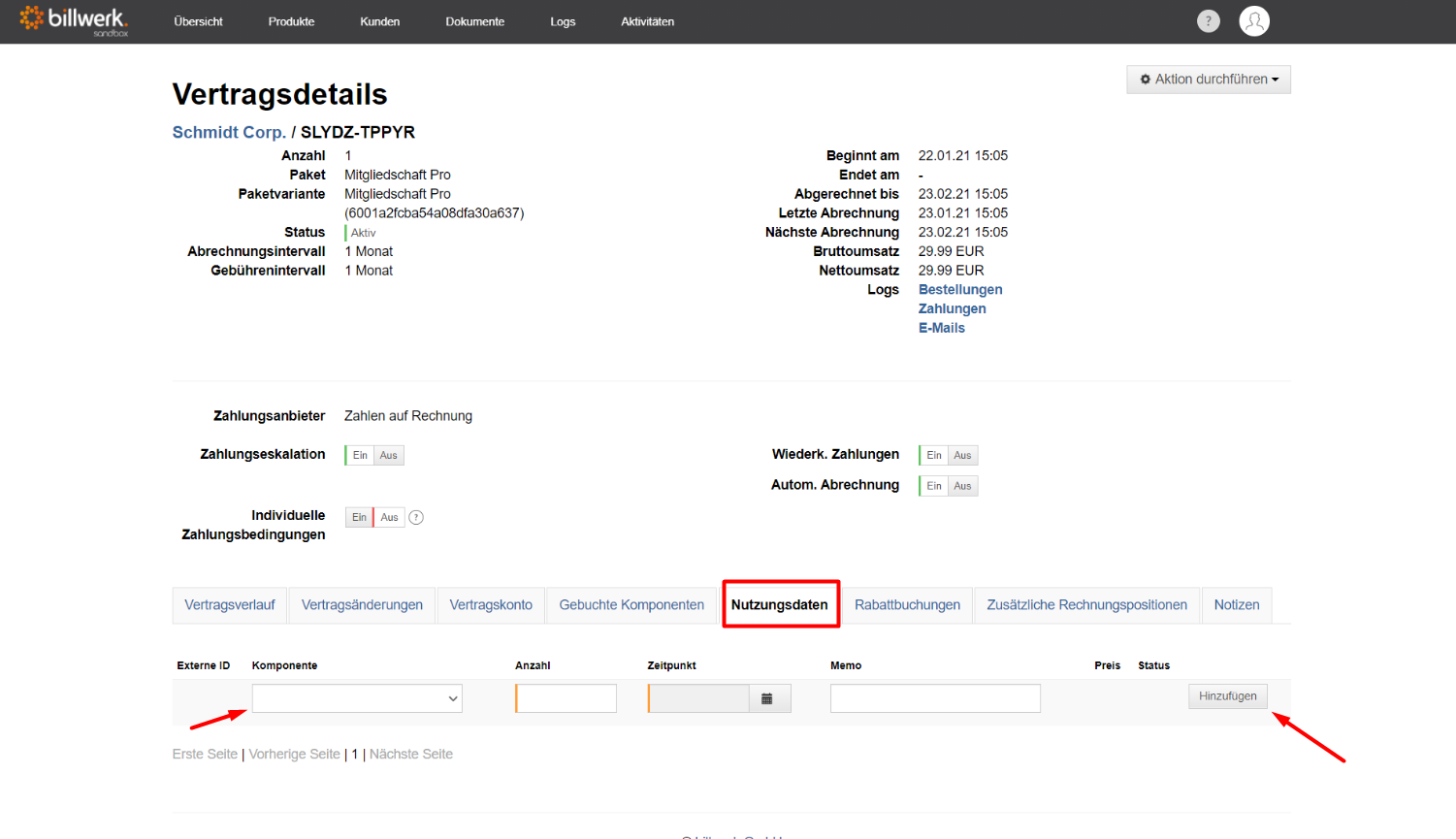Open the Bestellungen logs link
Screen dimensions: 1456x839
click(960, 290)
